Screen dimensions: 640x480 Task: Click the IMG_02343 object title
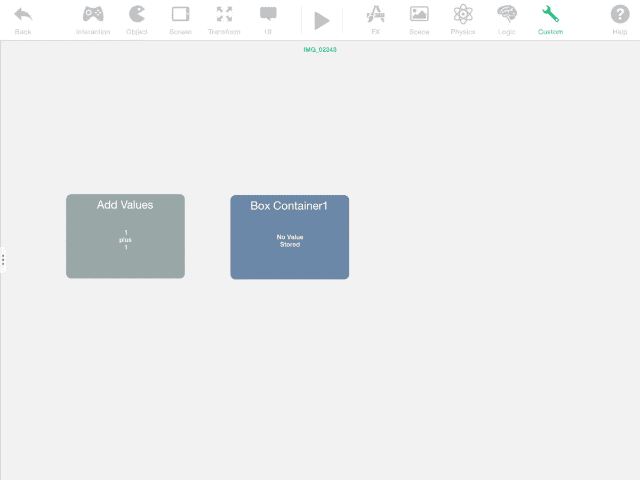tap(320, 49)
